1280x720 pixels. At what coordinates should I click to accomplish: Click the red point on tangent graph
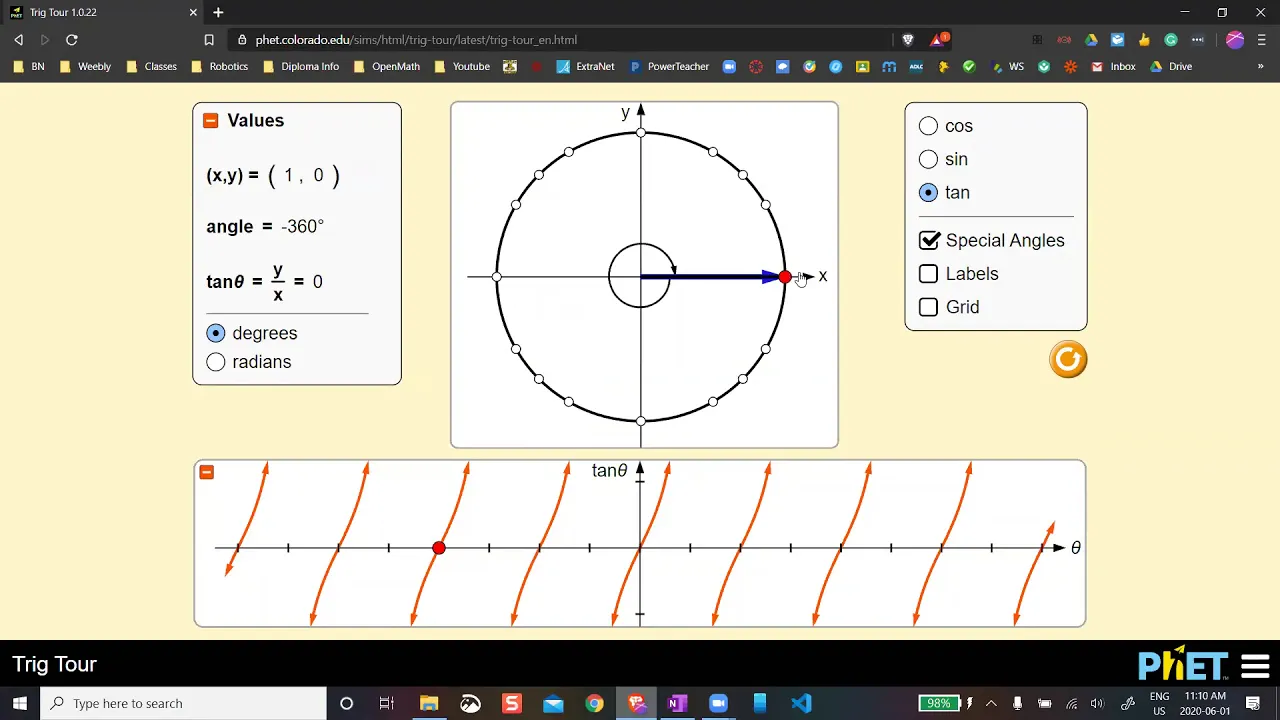pyautogui.click(x=439, y=548)
